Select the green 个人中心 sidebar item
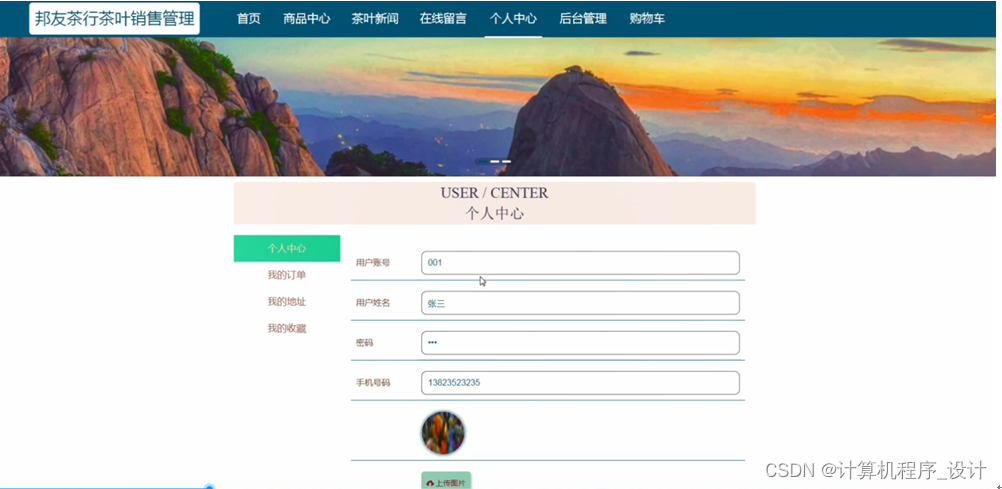The image size is (1002, 489). click(x=287, y=249)
